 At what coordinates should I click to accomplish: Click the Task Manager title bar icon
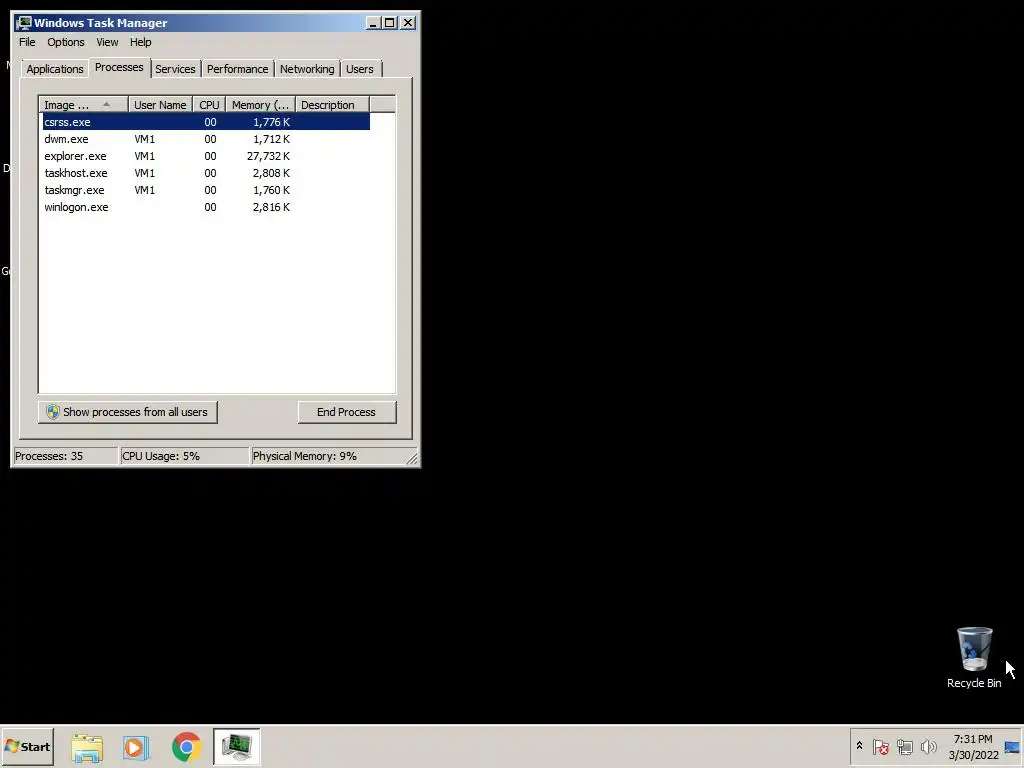pos(24,23)
